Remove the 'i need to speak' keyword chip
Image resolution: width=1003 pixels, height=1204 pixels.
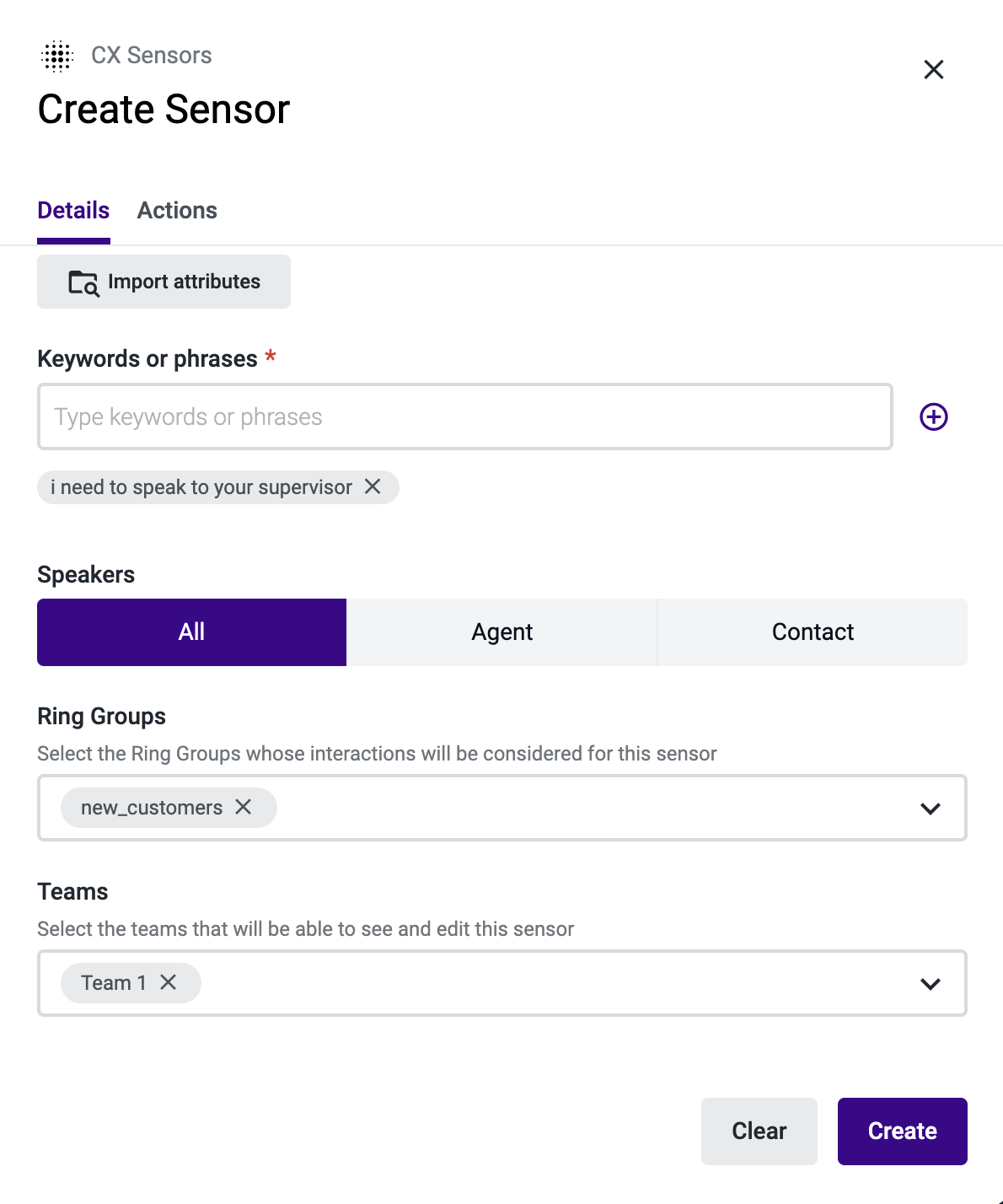pyautogui.click(x=373, y=486)
